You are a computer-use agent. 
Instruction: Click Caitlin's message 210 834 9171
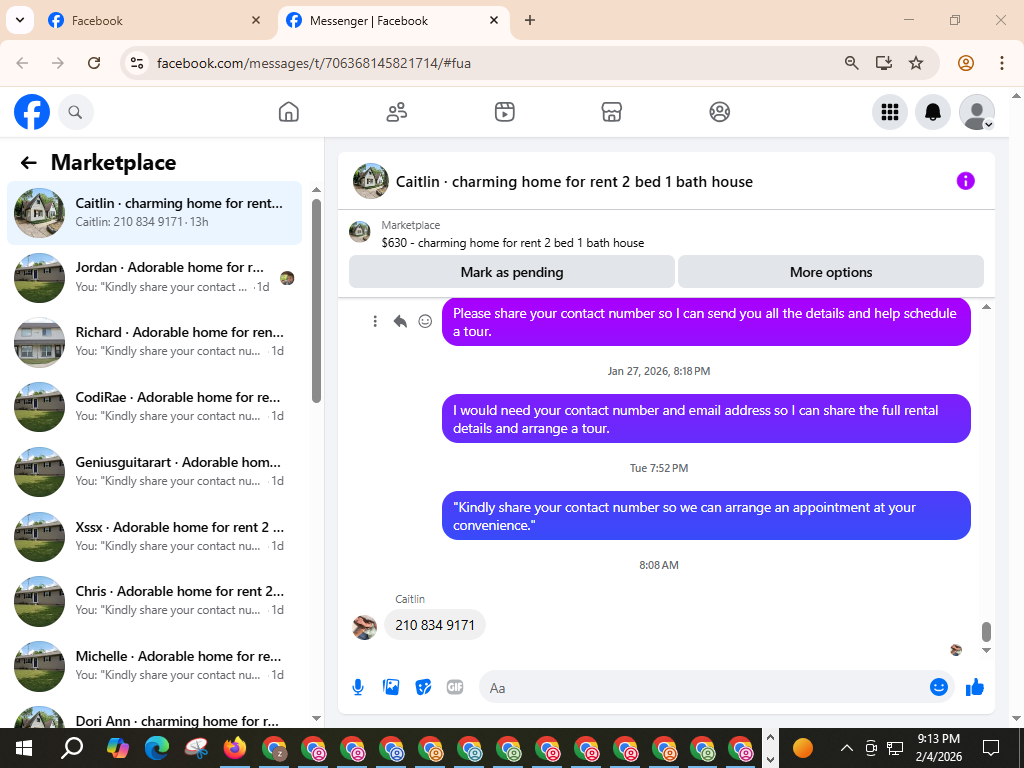click(x=434, y=625)
